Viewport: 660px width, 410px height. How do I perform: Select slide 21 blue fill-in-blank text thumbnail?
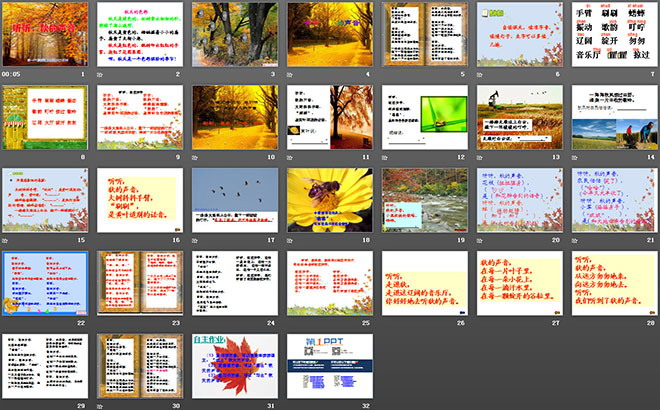pos(615,200)
